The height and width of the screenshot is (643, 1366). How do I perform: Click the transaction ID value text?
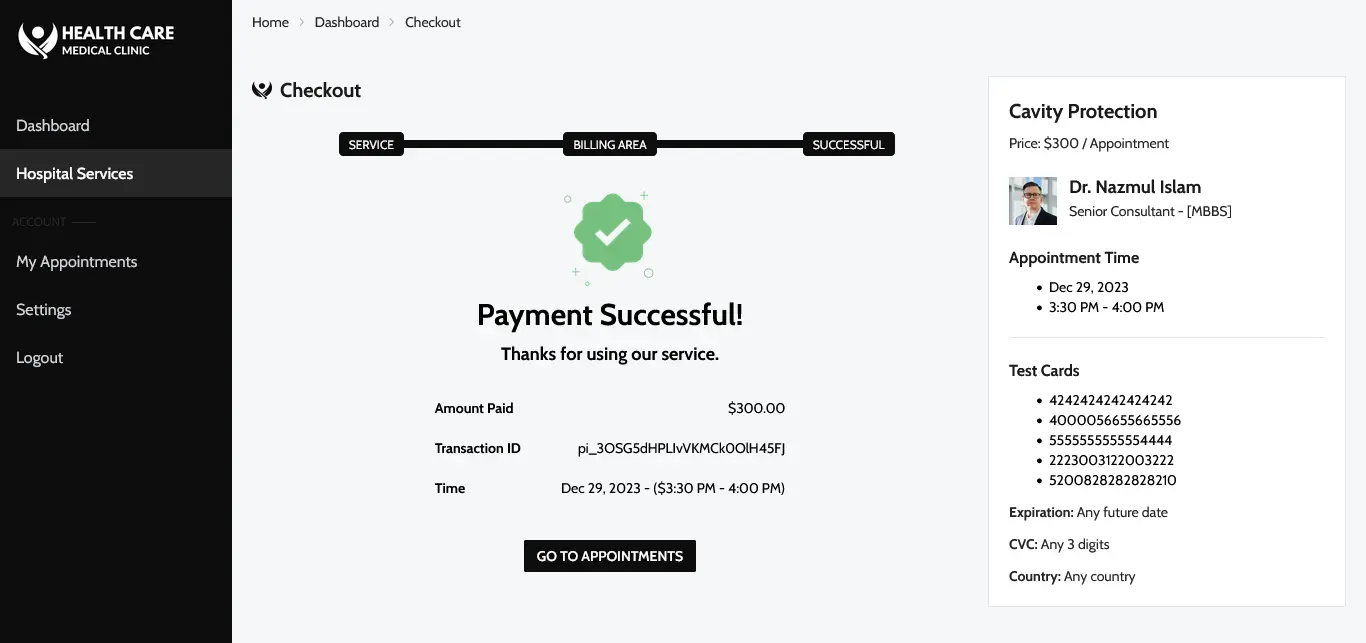(681, 448)
